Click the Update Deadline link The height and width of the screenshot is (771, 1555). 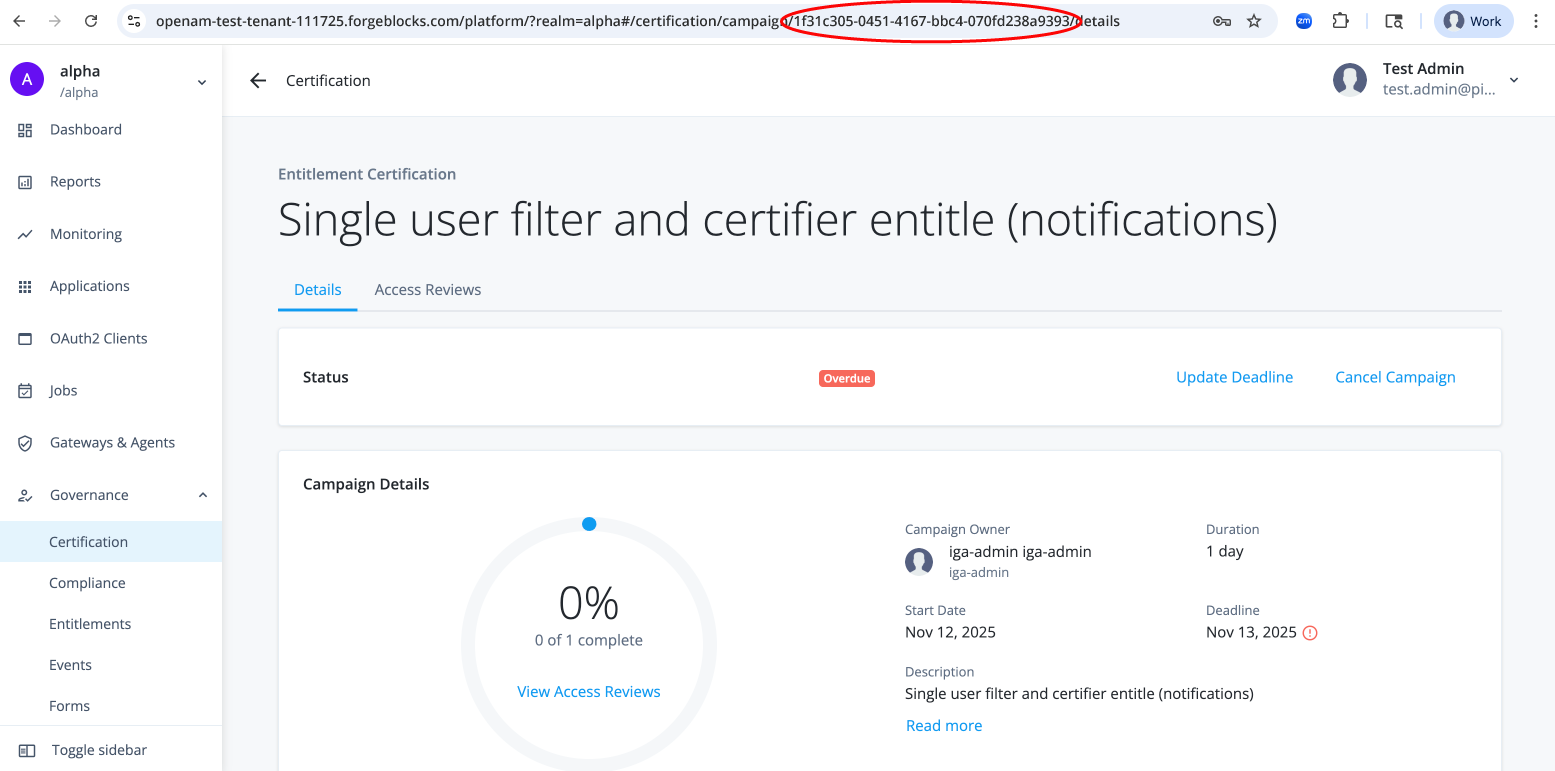(x=1234, y=377)
